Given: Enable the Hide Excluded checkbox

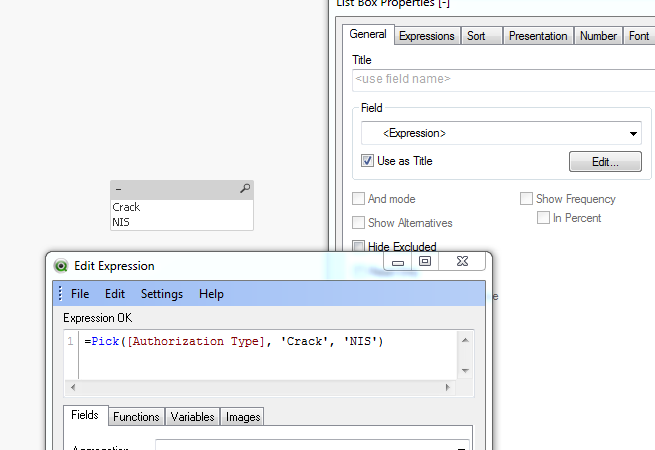Looking at the screenshot, I should 358,246.
